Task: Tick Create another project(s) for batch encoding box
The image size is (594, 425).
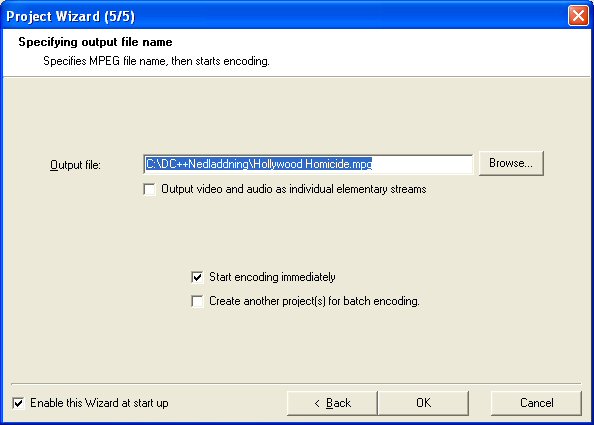Action: pos(197,302)
